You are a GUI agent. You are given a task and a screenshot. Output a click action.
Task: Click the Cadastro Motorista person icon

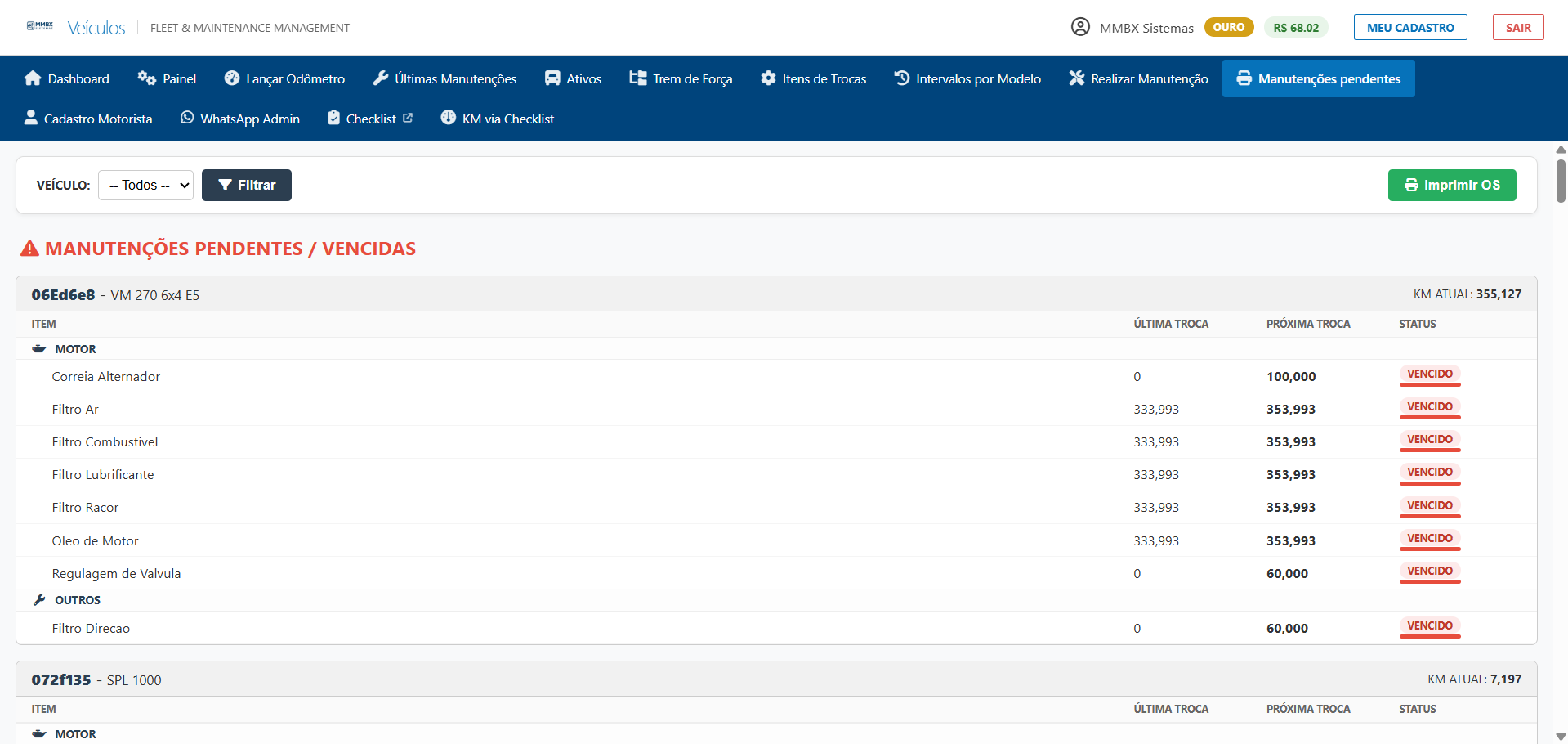click(31, 118)
